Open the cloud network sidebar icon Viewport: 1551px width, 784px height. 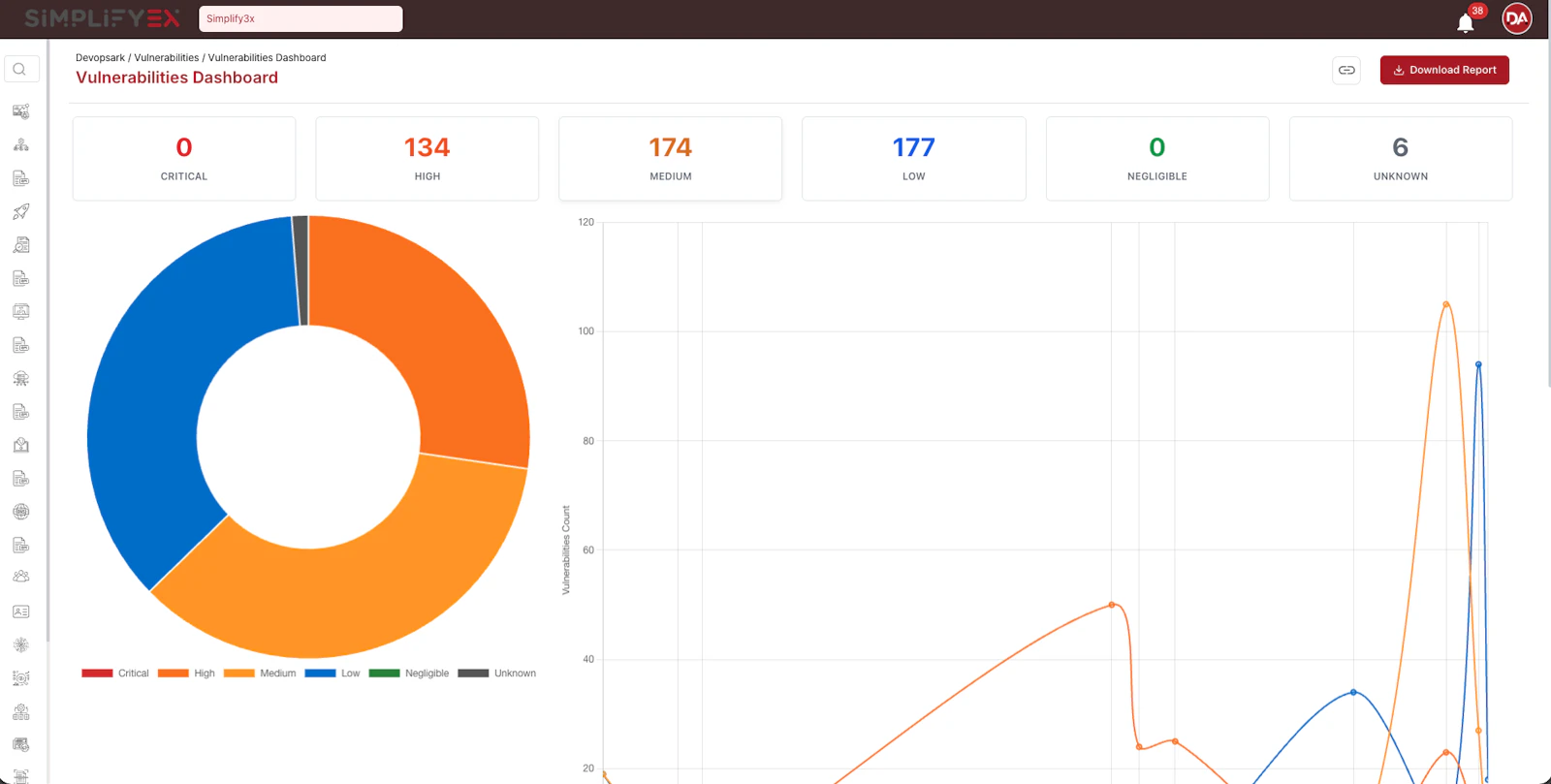(x=21, y=378)
